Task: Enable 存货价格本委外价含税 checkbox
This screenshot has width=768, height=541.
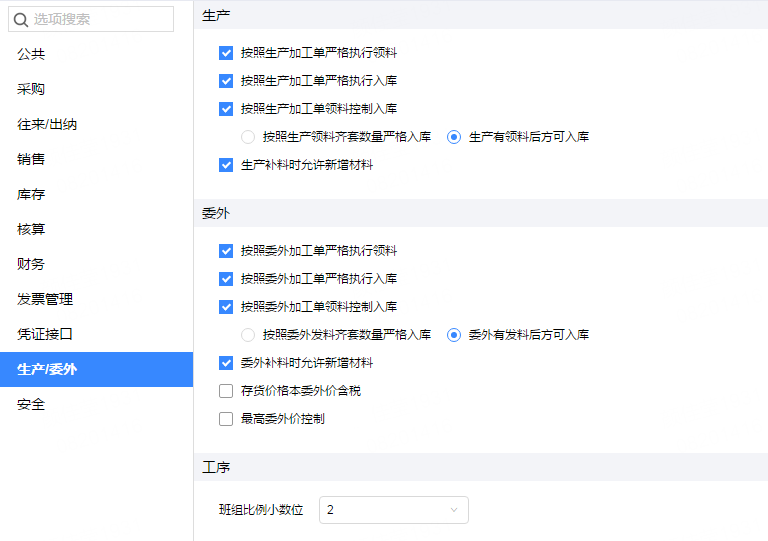Action: pos(226,391)
